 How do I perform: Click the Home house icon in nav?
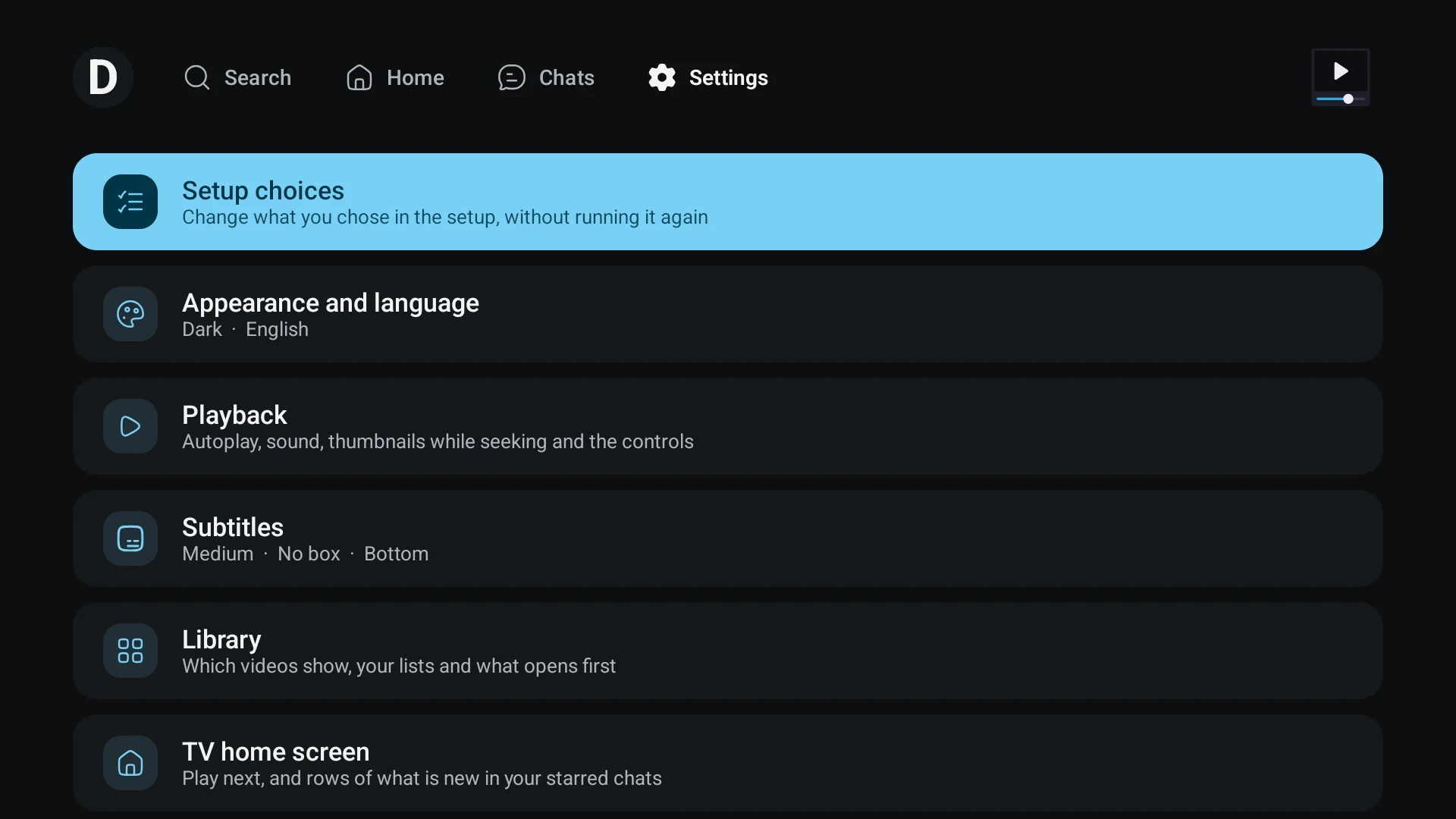click(359, 77)
